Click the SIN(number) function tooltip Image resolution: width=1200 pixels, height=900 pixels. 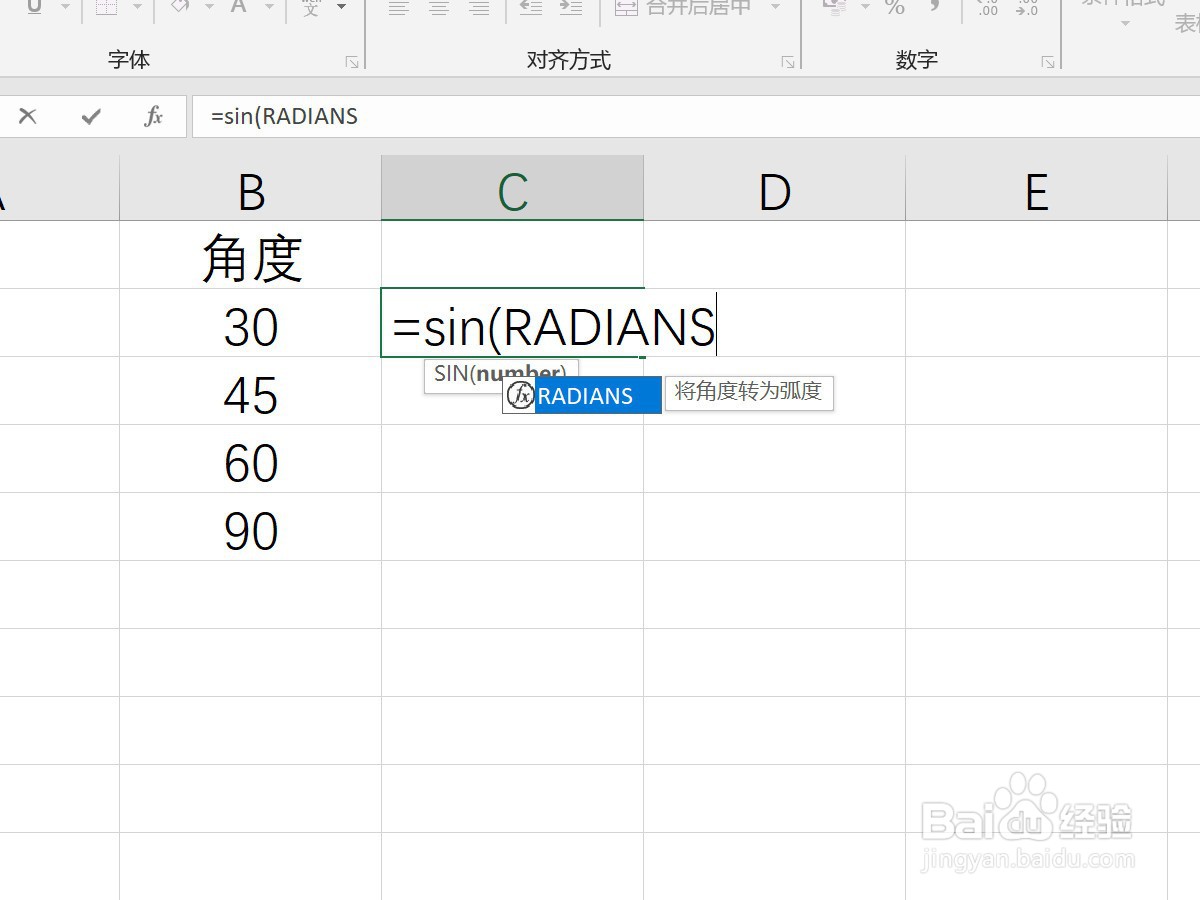501,374
